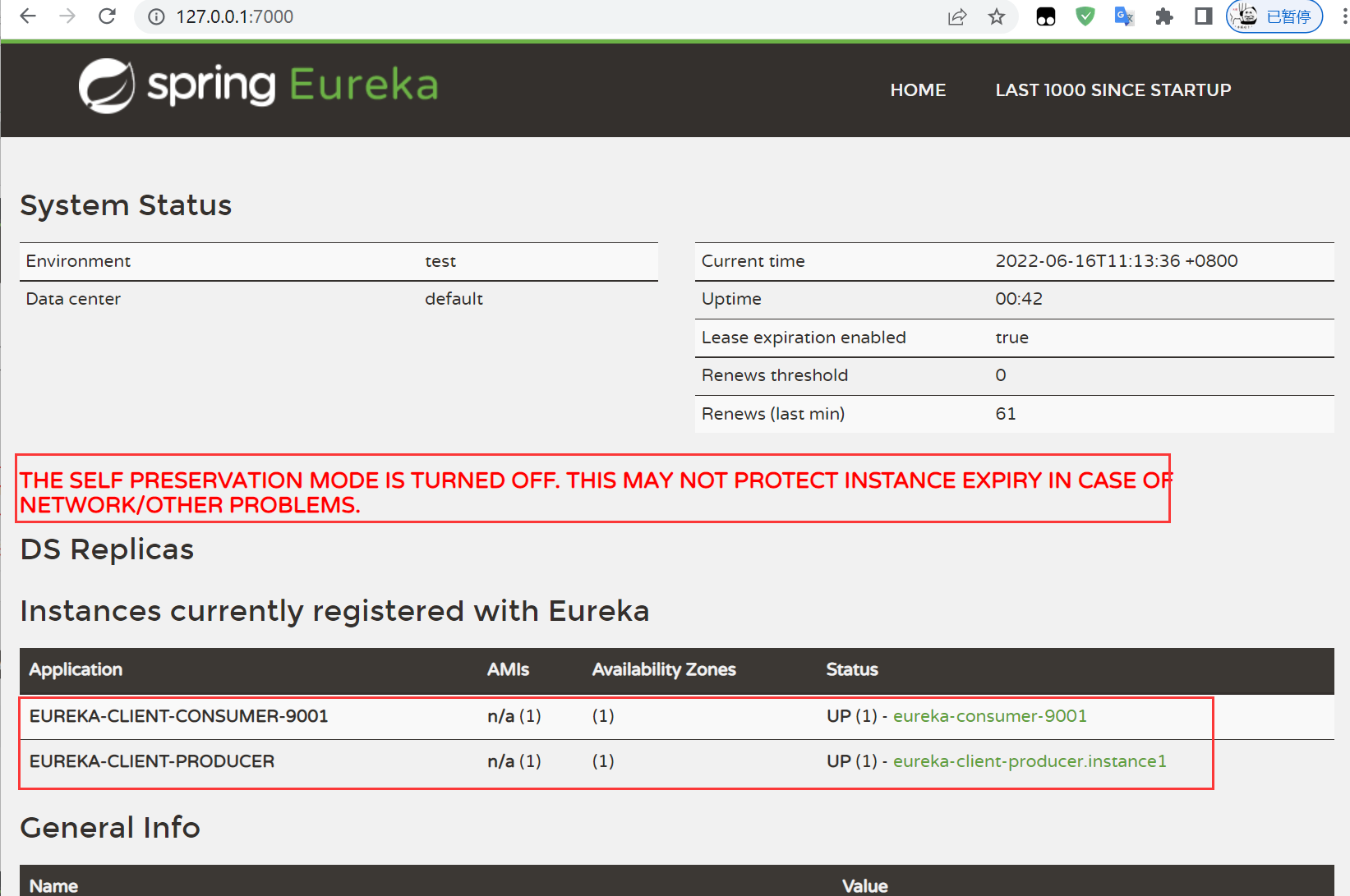The width and height of the screenshot is (1350, 896).
Task: Click the self preservation mode warning text
Action: [x=597, y=492]
